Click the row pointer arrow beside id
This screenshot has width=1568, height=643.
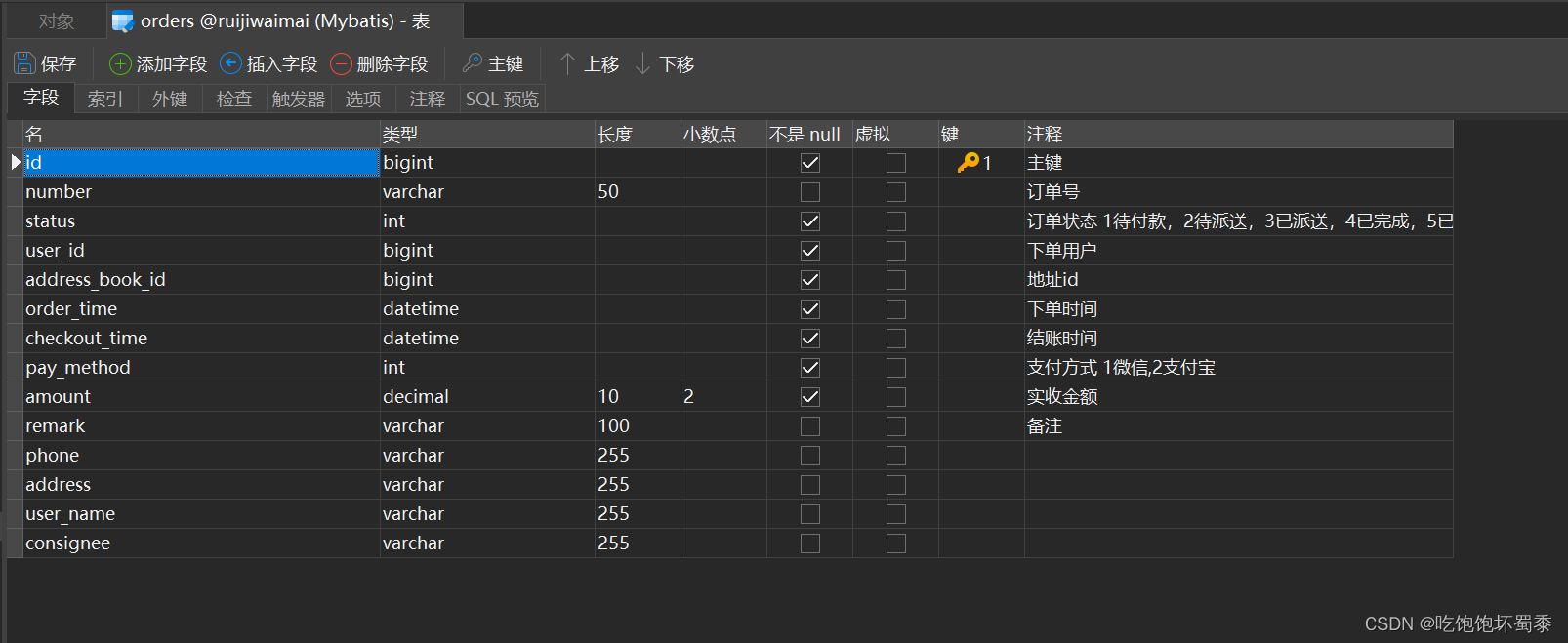tap(16, 162)
